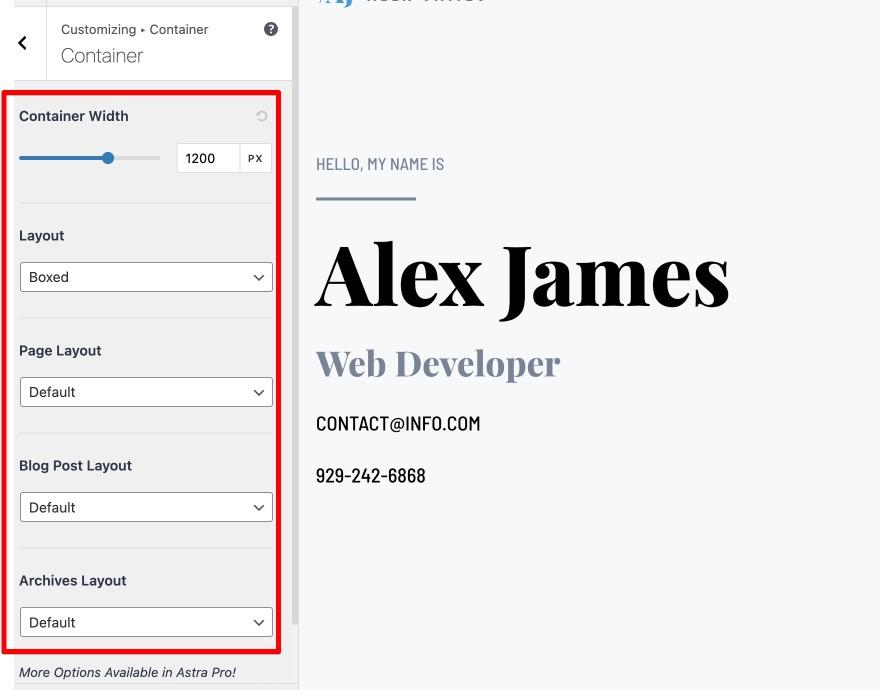Click the Container panel heading
Screen dimensions: 880x690
(101, 56)
